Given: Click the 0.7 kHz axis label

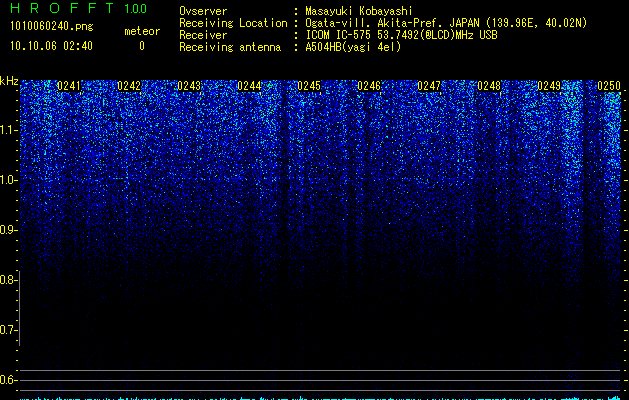Looking at the screenshot, I should [x=8, y=330].
